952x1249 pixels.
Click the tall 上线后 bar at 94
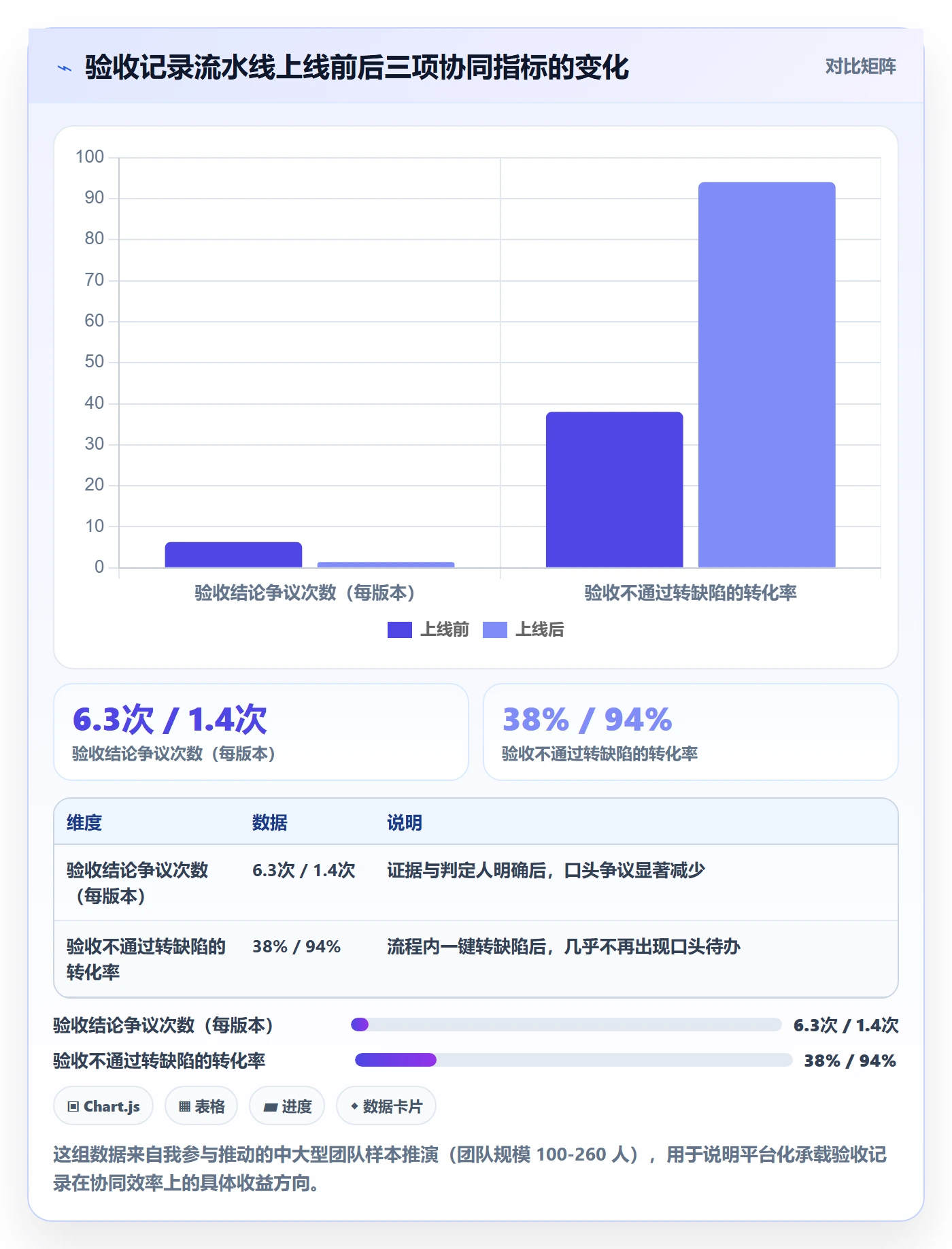coord(766,375)
